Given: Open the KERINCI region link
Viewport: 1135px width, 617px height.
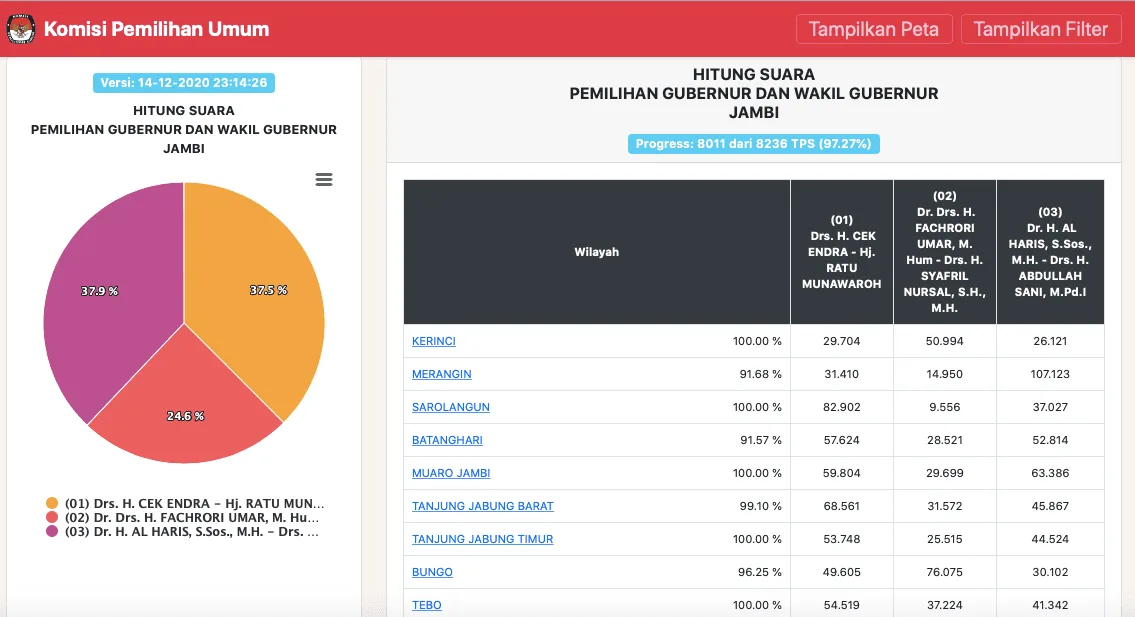Looking at the screenshot, I should point(434,341).
